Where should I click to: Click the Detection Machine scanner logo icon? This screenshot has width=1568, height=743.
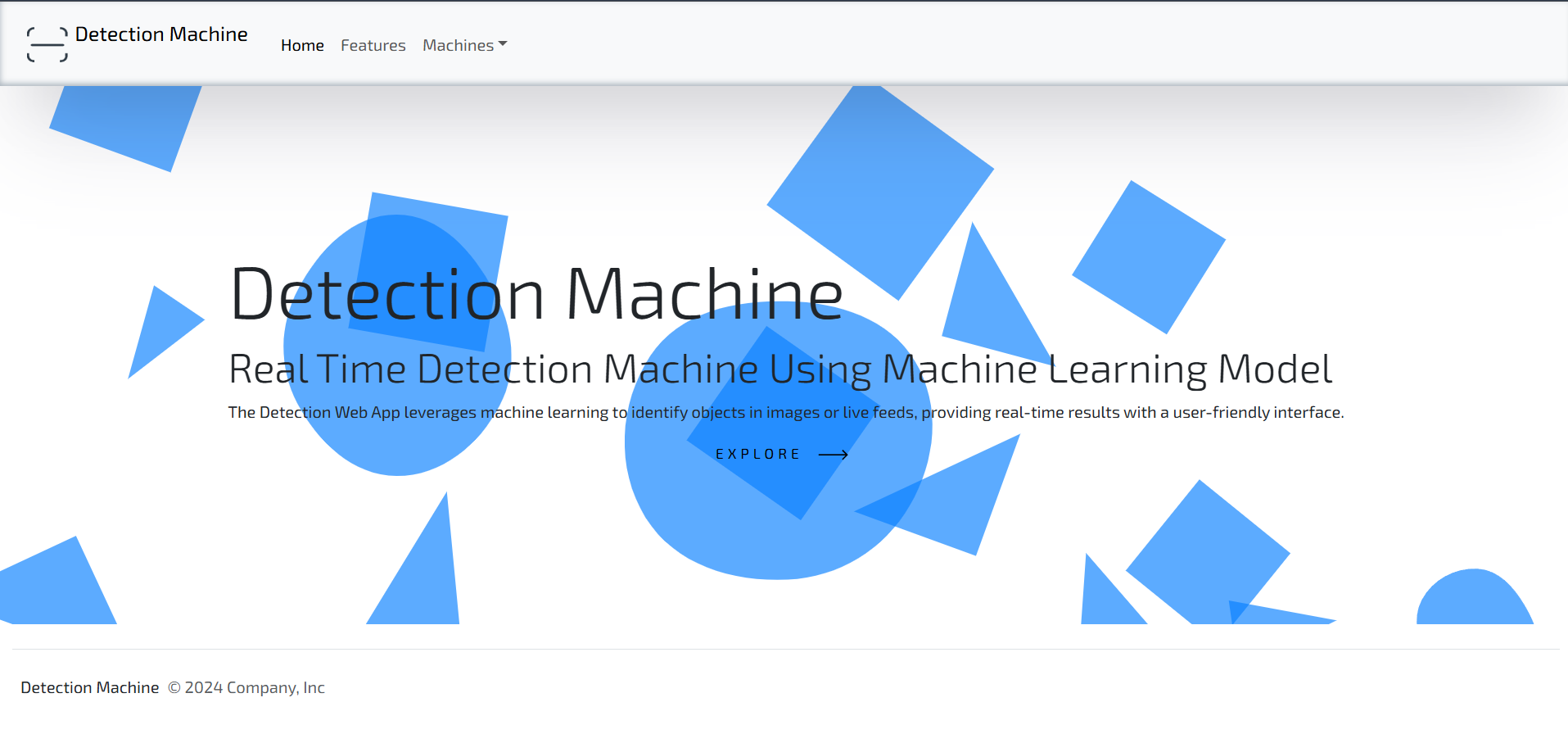(x=47, y=43)
